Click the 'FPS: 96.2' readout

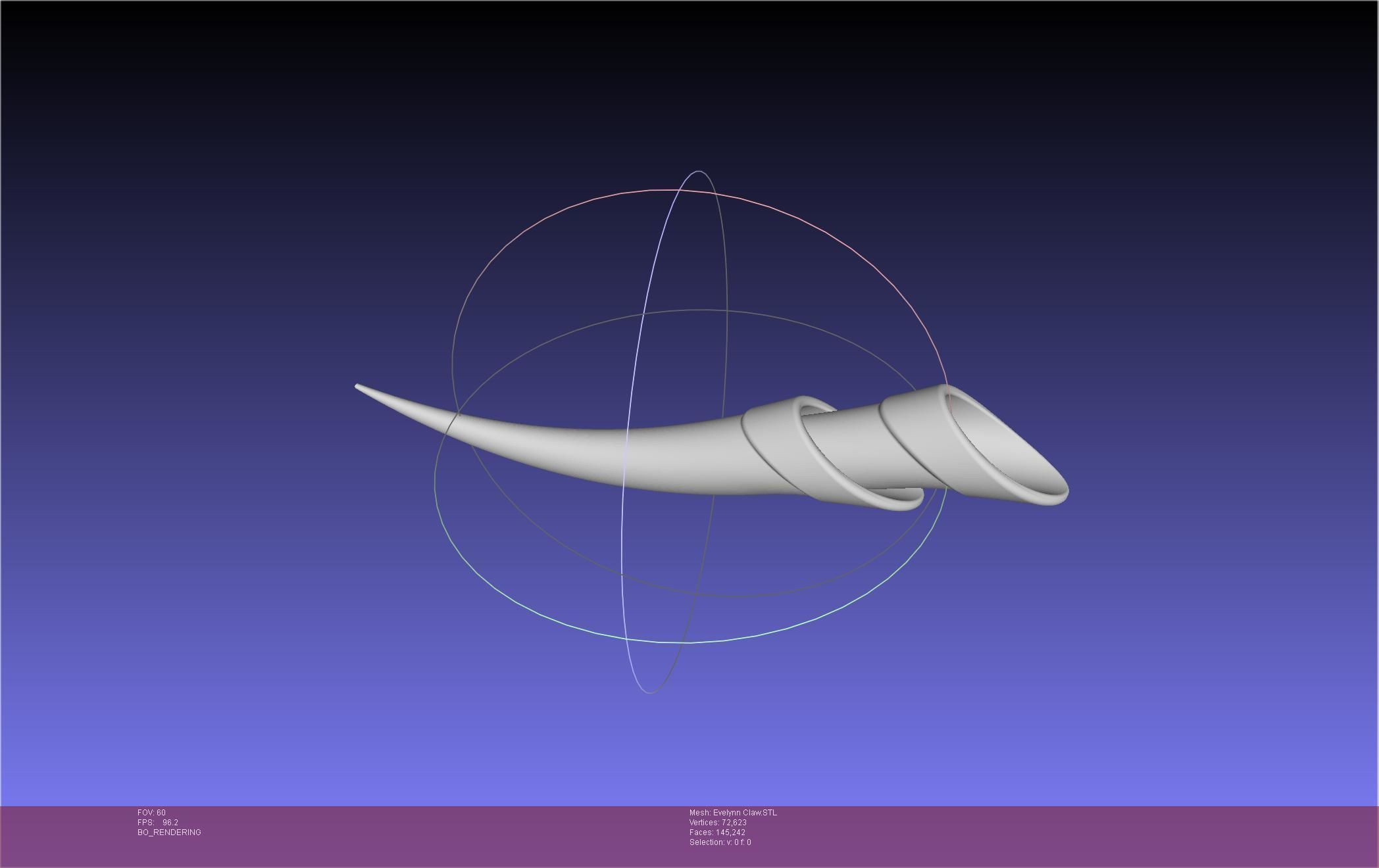(x=158, y=823)
